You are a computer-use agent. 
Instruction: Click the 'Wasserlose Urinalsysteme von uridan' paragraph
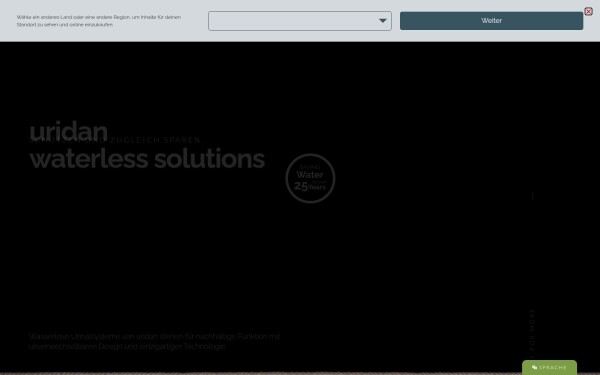[155, 341]
